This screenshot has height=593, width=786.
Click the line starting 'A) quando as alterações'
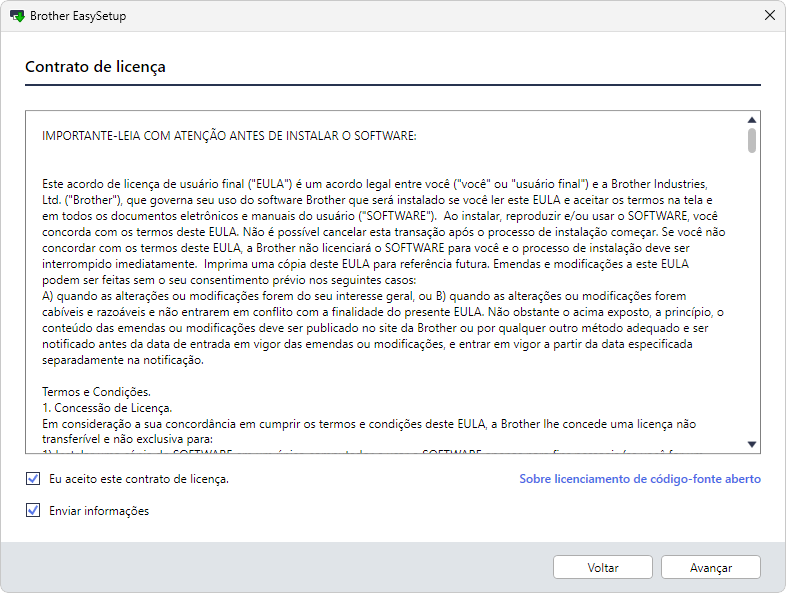pos(364,296)
